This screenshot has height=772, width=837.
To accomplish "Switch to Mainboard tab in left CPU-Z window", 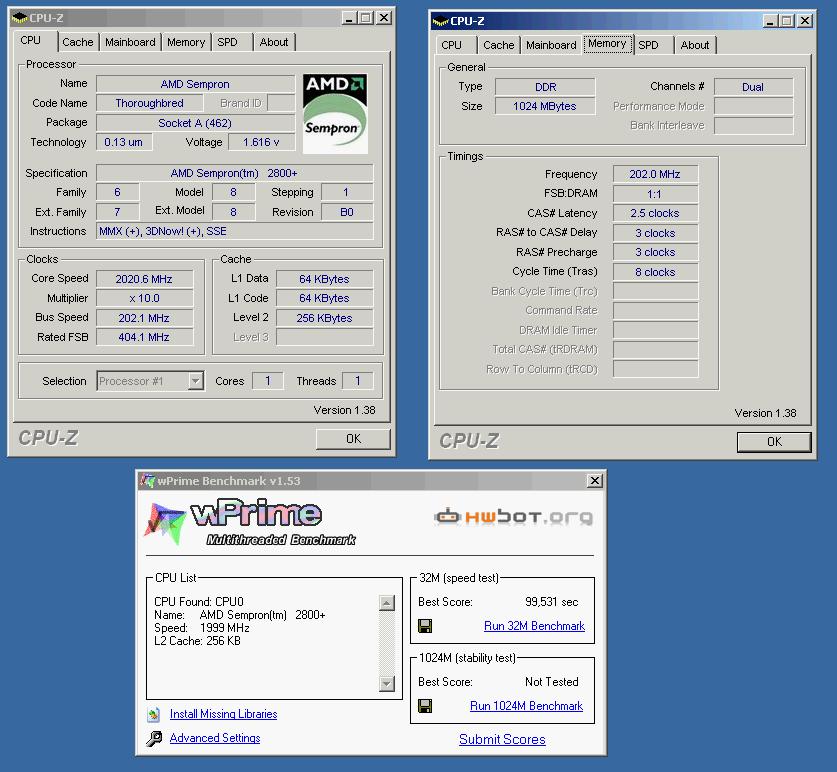I will (x=130, y=42).
